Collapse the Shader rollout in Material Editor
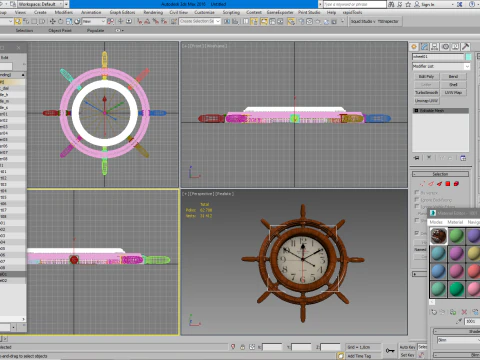 point(457,331)
